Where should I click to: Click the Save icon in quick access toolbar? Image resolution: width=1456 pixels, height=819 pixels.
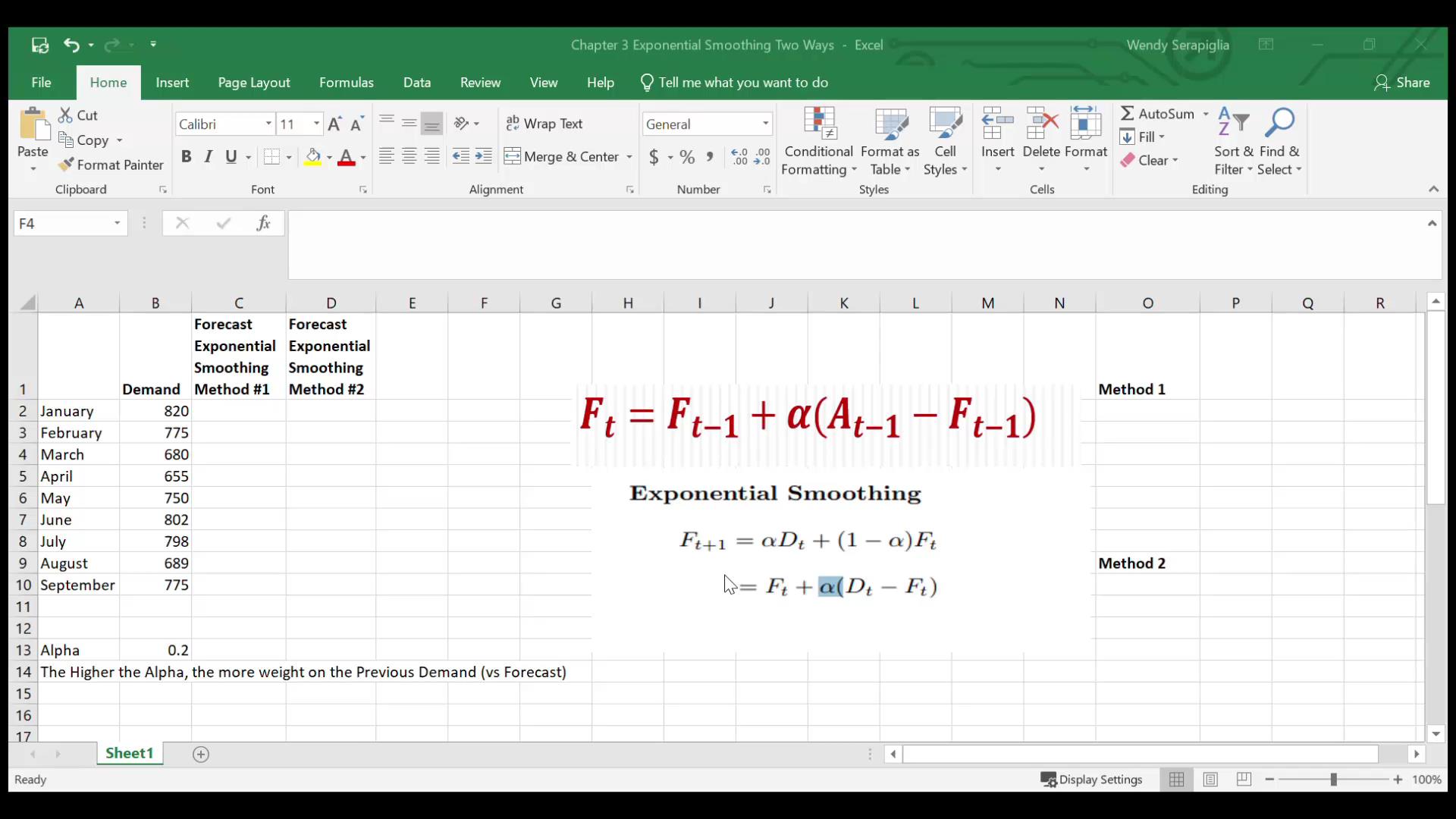click(39, 45)
